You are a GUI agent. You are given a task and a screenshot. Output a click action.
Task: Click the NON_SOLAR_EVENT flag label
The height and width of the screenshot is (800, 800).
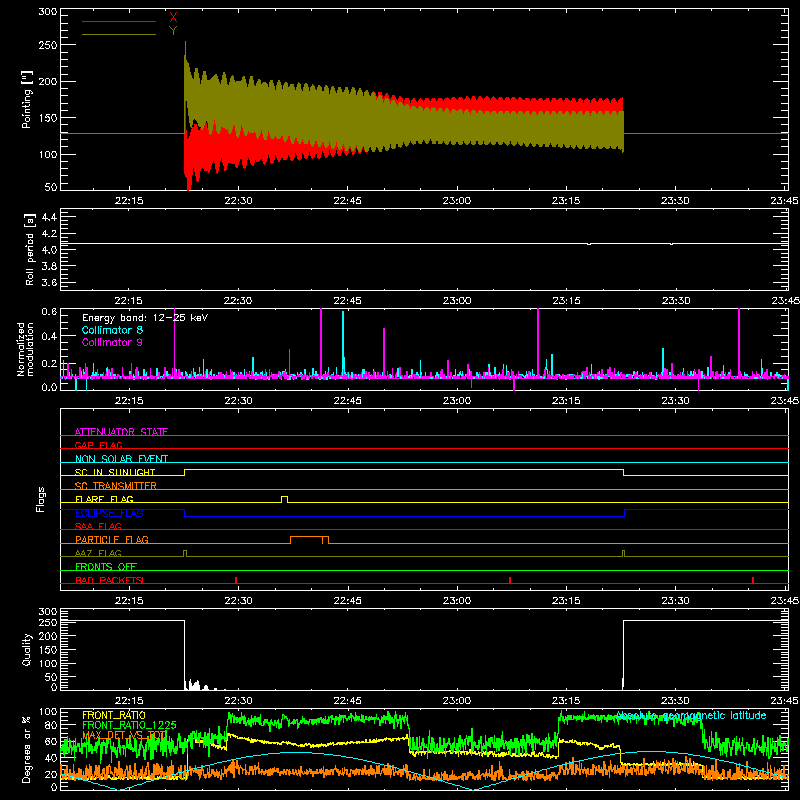pos(121,459)
